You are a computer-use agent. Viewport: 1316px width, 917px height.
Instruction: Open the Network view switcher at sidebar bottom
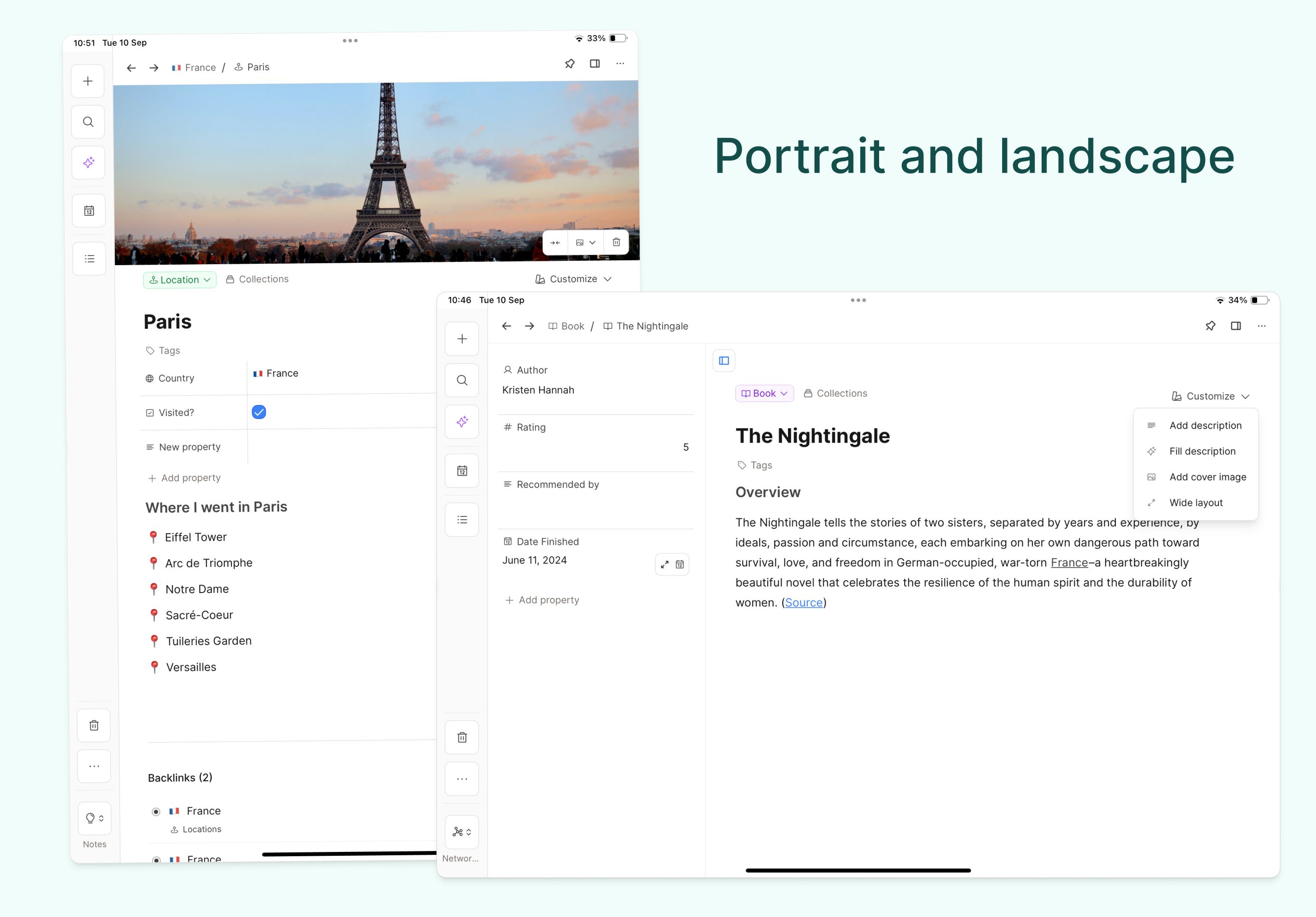click(x=462, y=832)
